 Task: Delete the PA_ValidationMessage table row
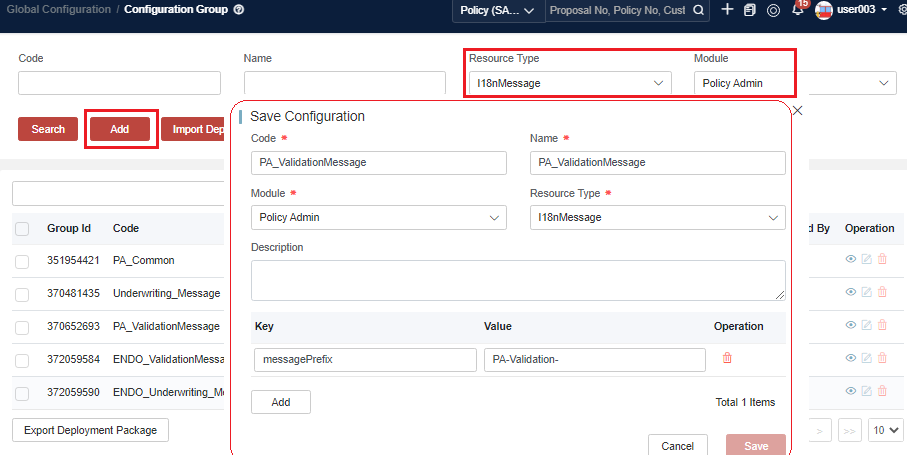tap(882, 326)
